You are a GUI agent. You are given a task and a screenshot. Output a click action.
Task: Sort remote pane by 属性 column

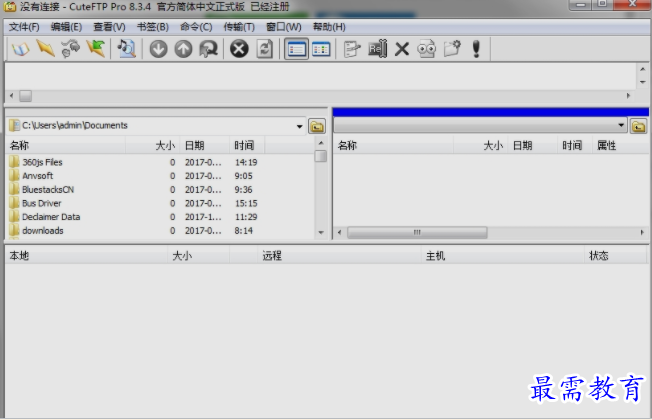point(620,146)
